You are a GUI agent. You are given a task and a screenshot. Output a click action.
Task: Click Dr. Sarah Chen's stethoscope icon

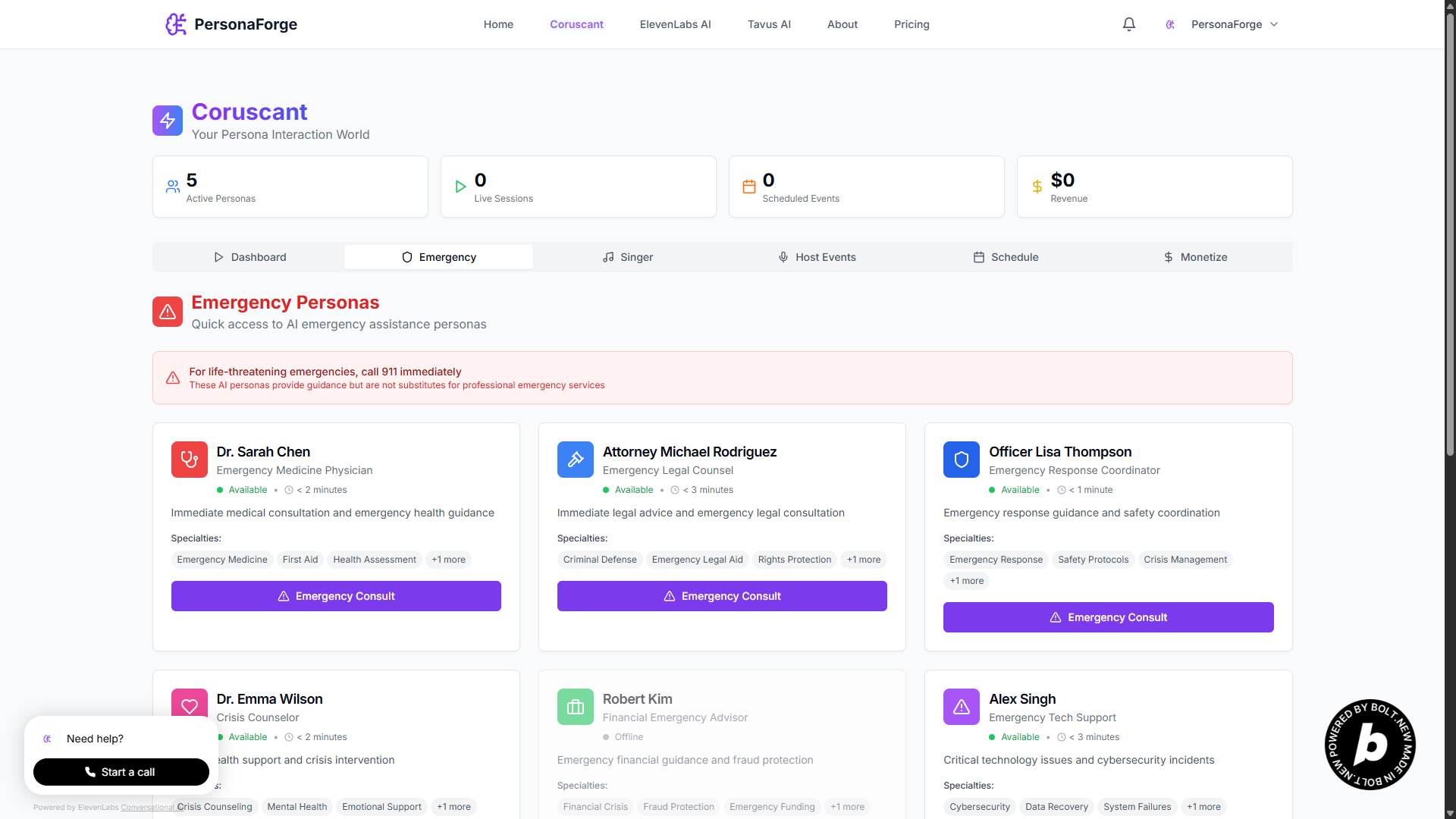189,460
